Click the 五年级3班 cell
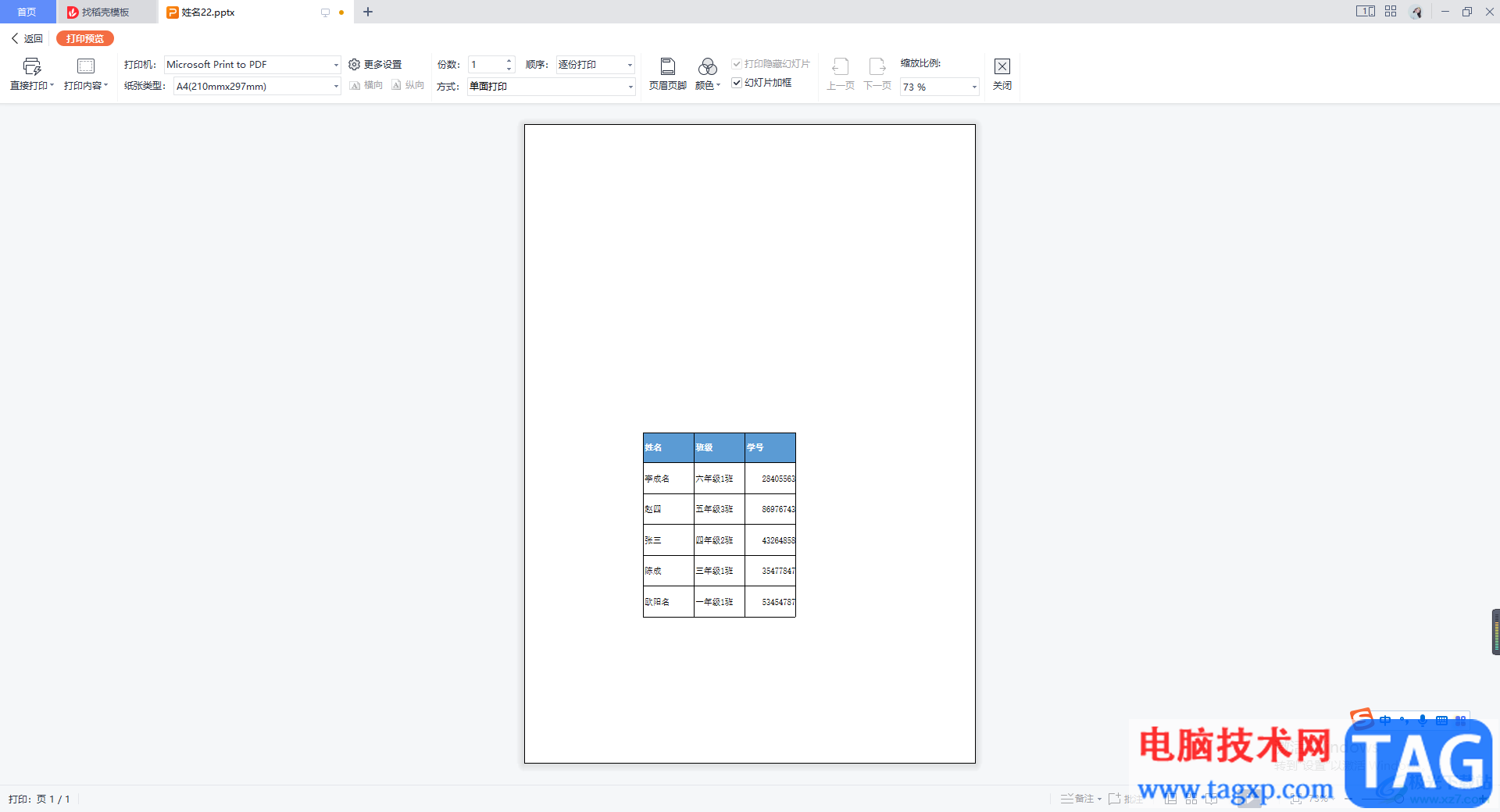Image resolution: width=1500 pixels, height=812 pixels. point(720,509)
